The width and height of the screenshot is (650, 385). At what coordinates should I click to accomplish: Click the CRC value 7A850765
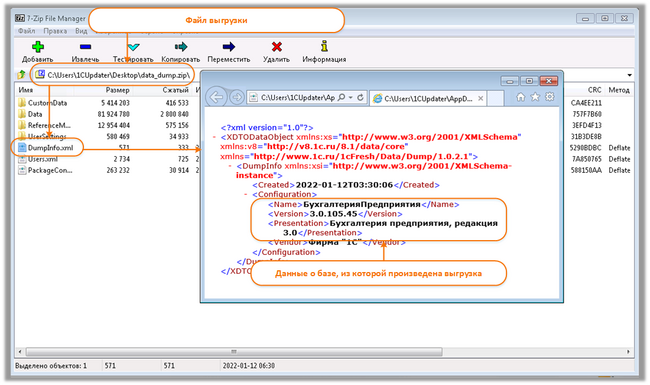point(587,159)
